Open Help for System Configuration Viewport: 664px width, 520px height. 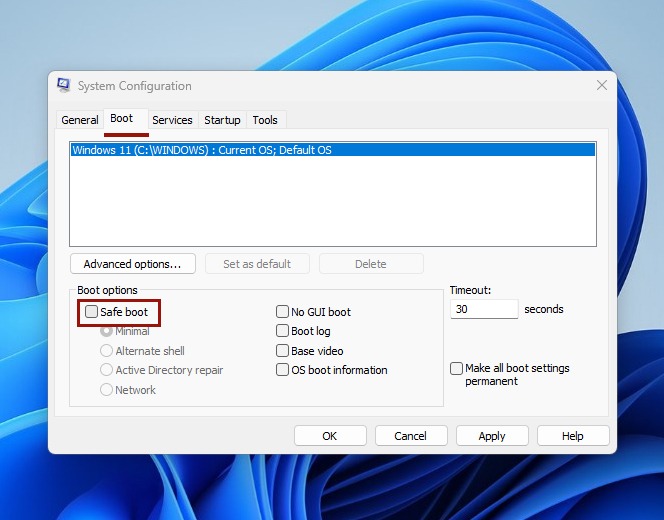573,436
